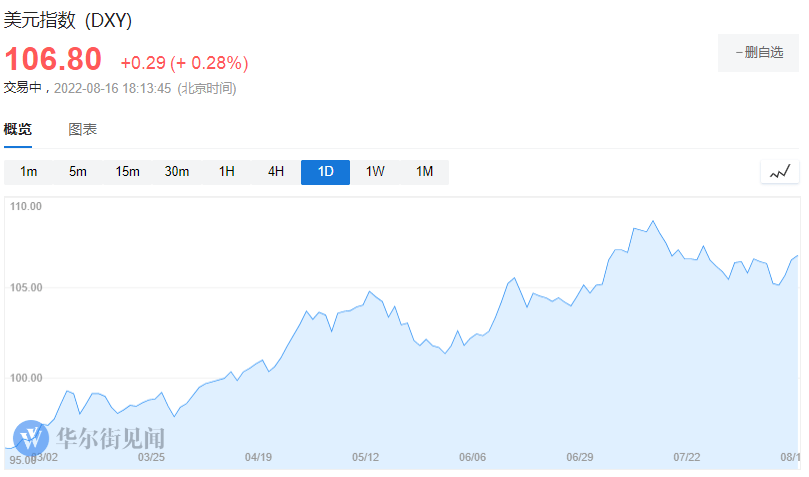Click the 美元指数 (DXY) title

click(x=68, y=21)
